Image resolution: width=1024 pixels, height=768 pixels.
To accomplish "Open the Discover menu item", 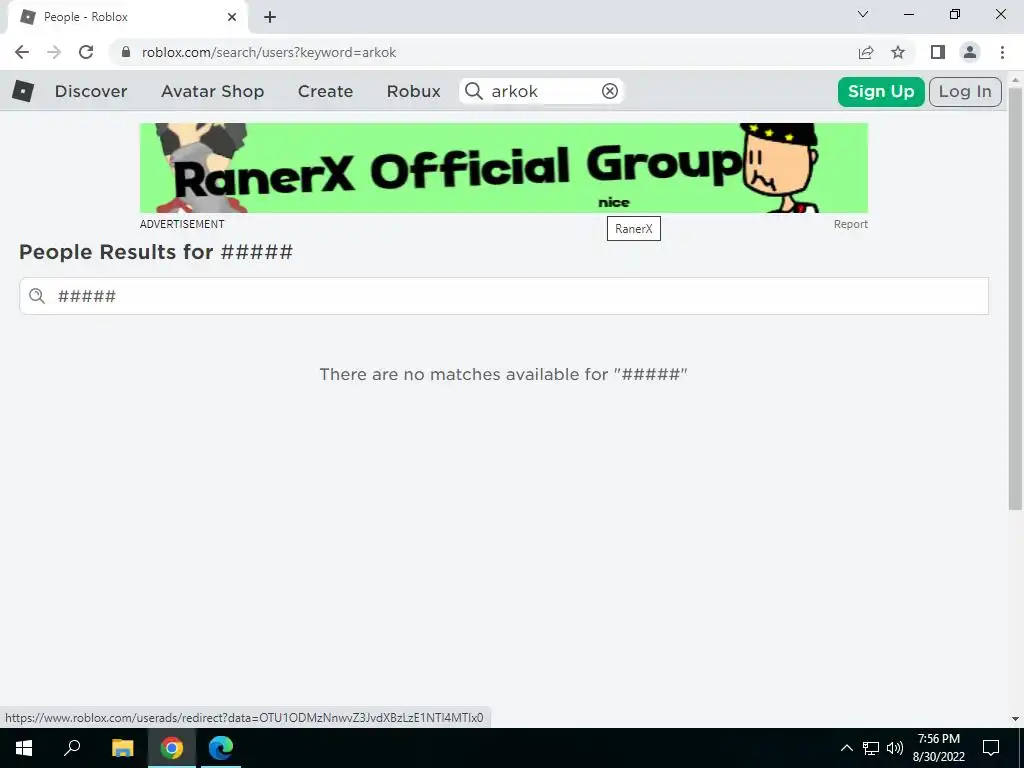I will 91,91.
